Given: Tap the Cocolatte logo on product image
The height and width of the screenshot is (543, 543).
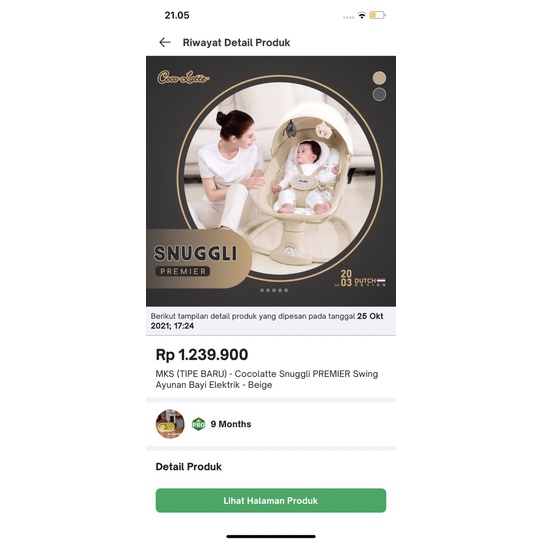Looking at the screenshot, I should point(183,78).
